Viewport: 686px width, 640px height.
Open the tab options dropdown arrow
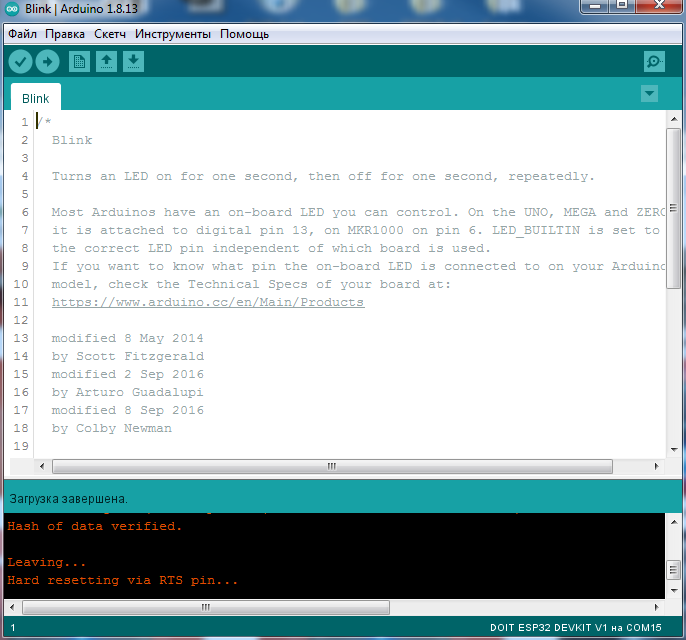[649, 94]
